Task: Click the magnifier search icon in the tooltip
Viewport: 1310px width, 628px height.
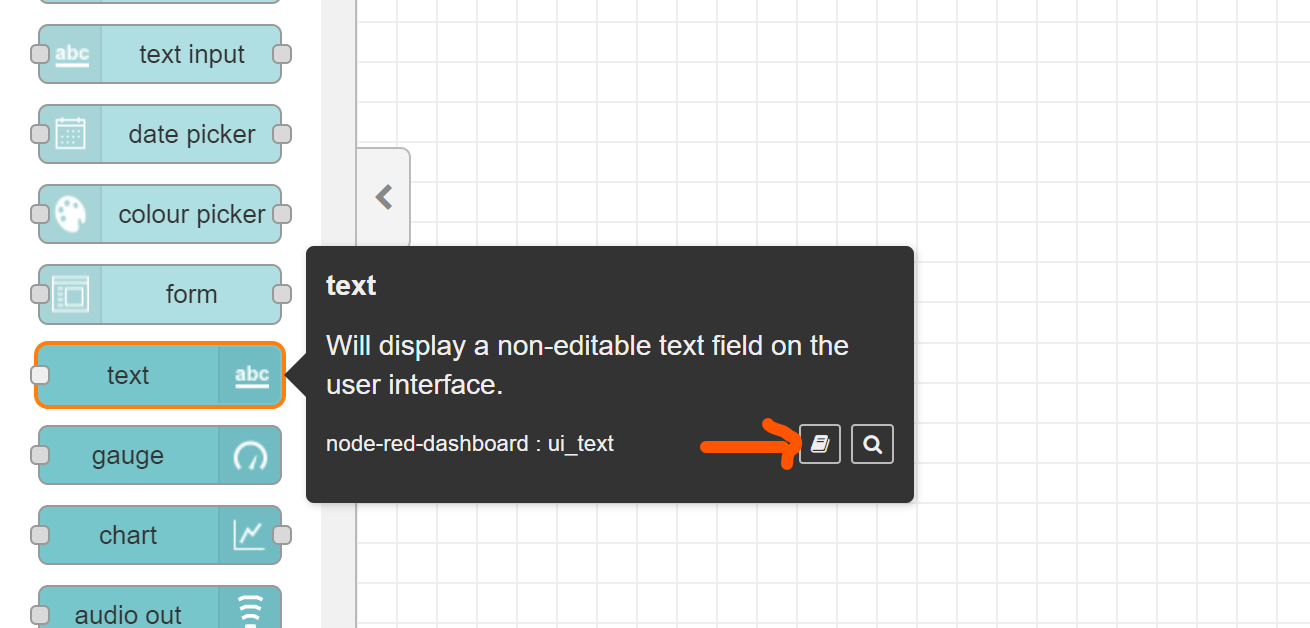Action: (x=872, y=444)
